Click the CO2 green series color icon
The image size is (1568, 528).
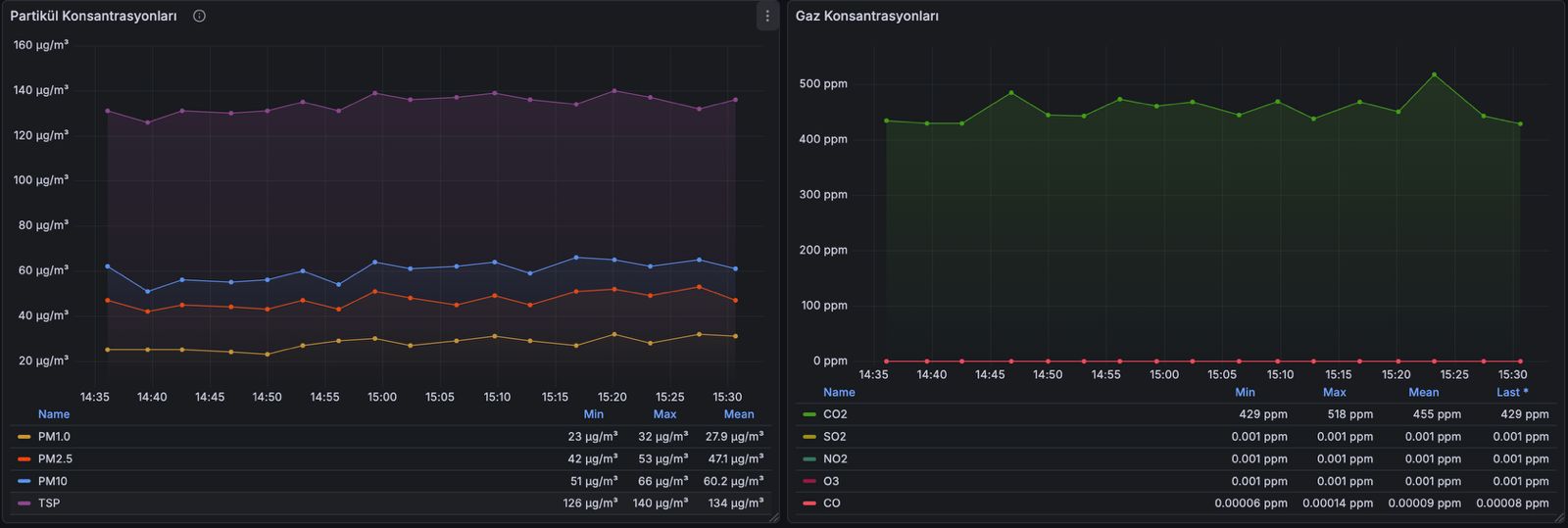(809, 414)
